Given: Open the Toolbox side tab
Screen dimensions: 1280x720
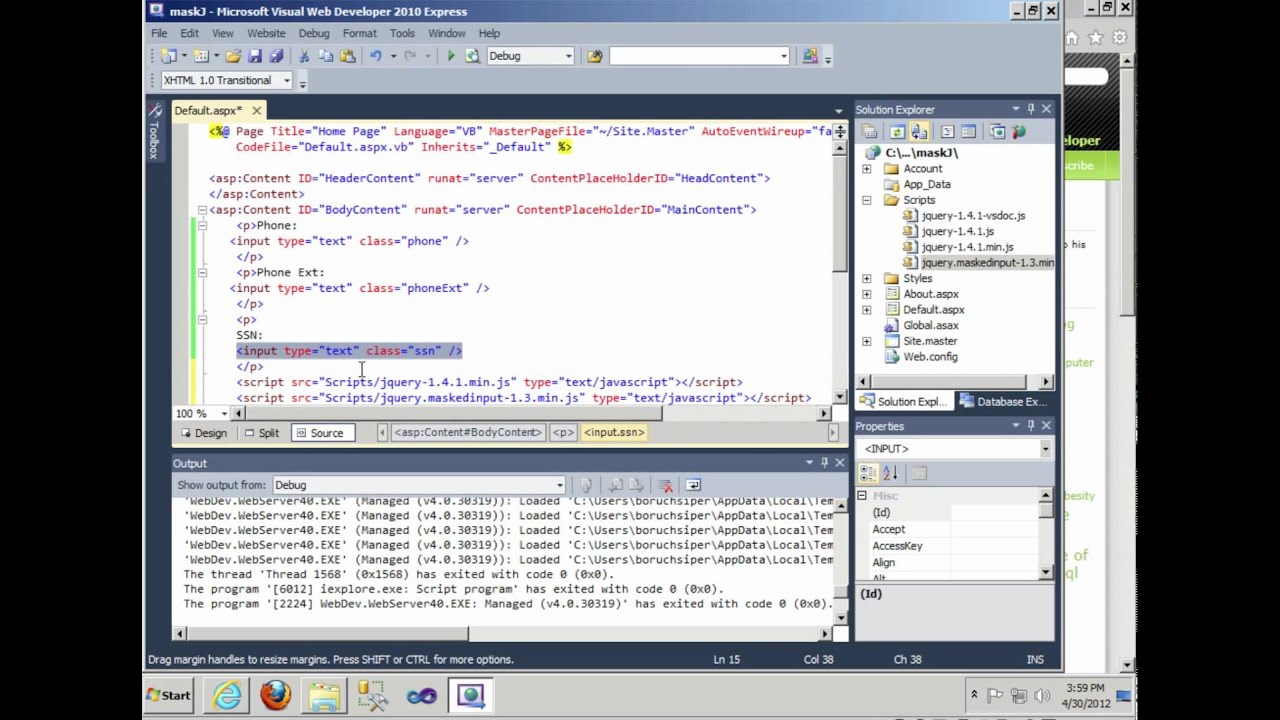Looking at the screenshot, I should click(154, 132).
